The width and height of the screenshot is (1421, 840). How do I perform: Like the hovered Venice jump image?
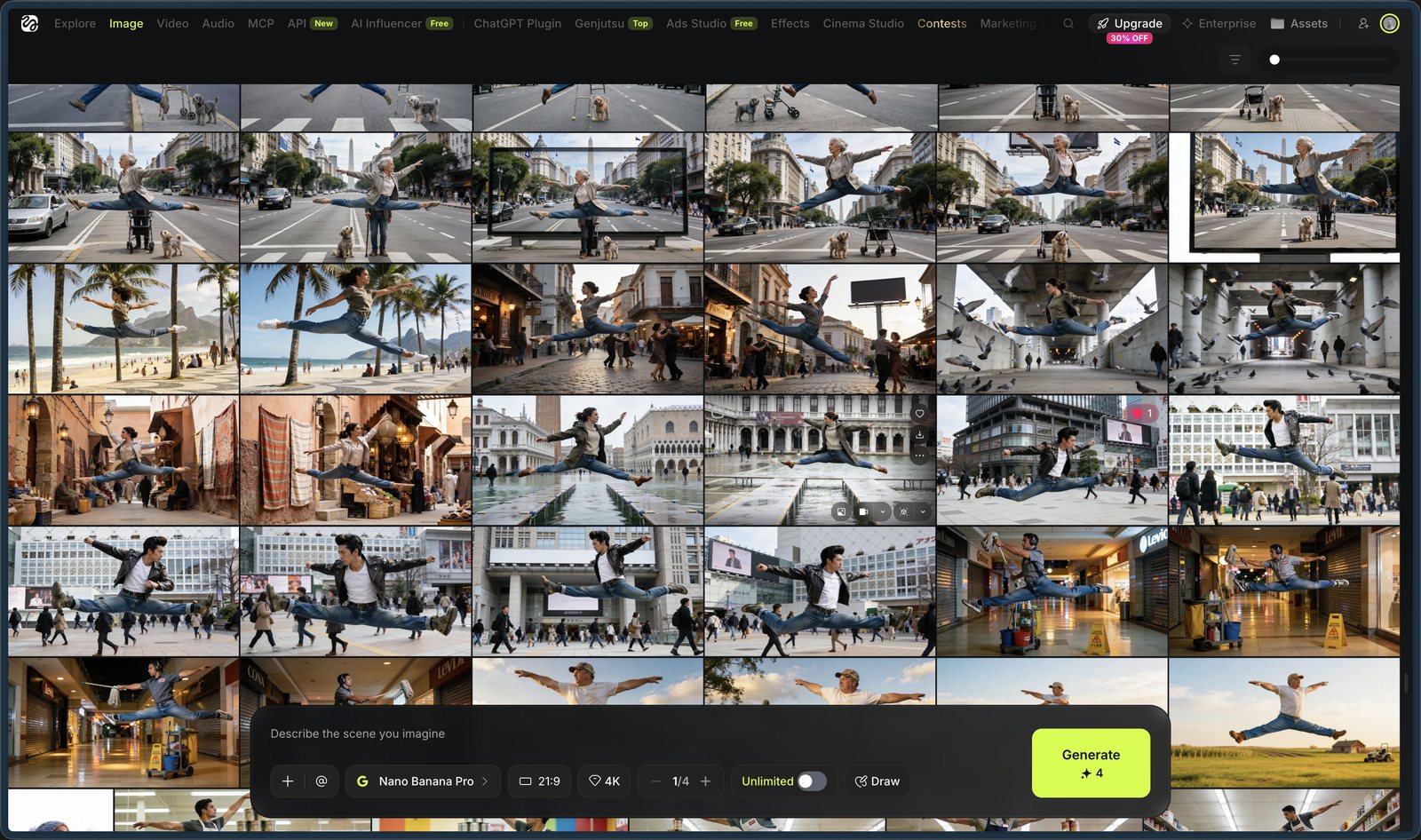pos(919,414)
